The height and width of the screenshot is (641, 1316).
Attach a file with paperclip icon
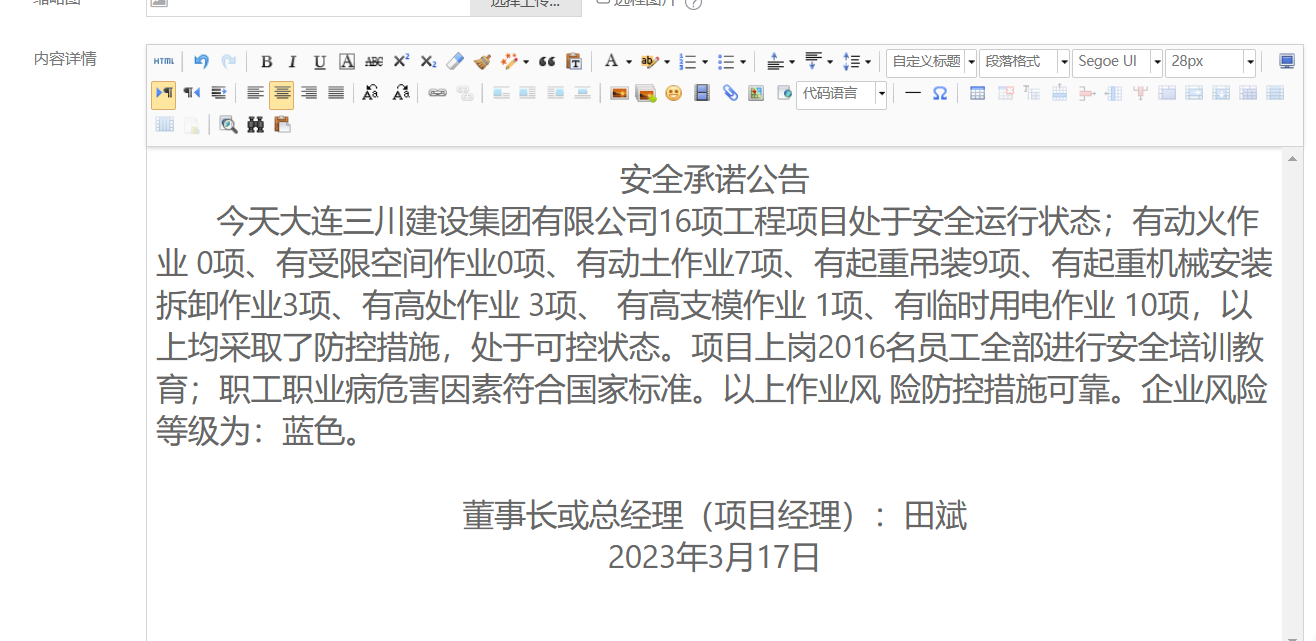(731, 93)
